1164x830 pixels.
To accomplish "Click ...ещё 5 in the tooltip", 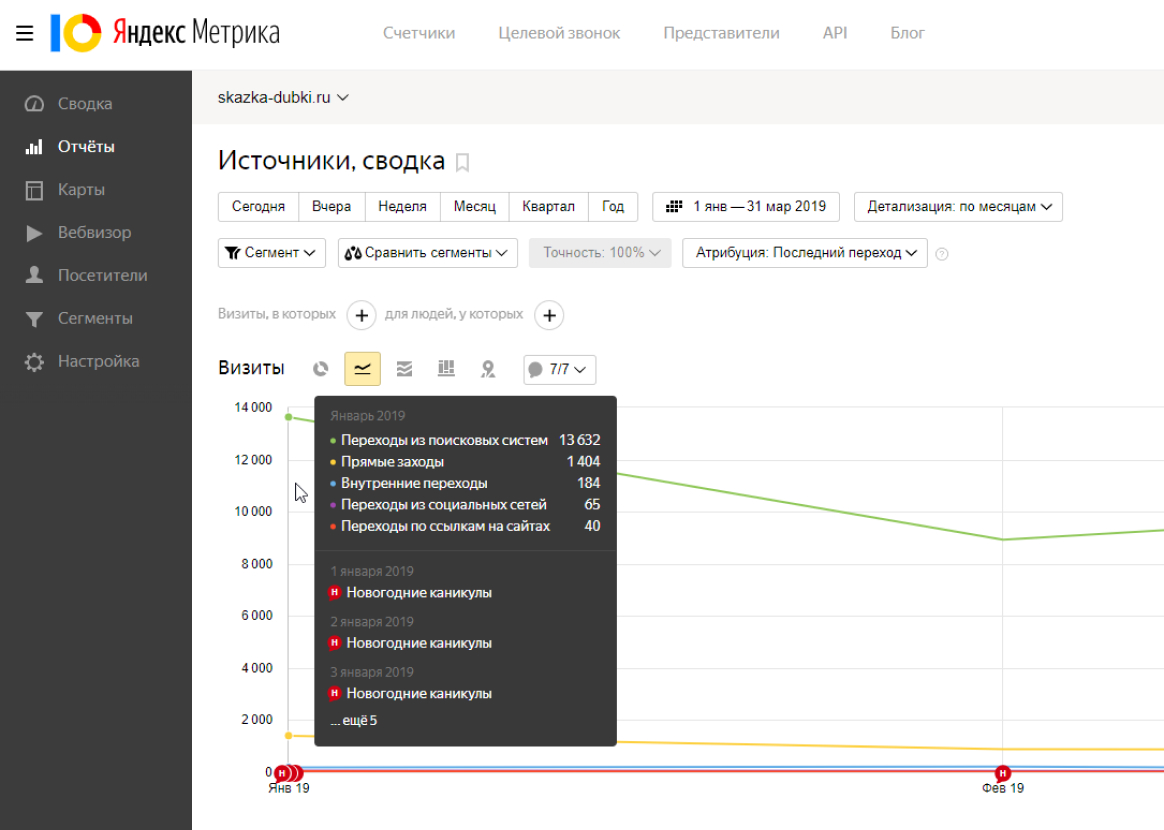I will (x=354, y=720).
